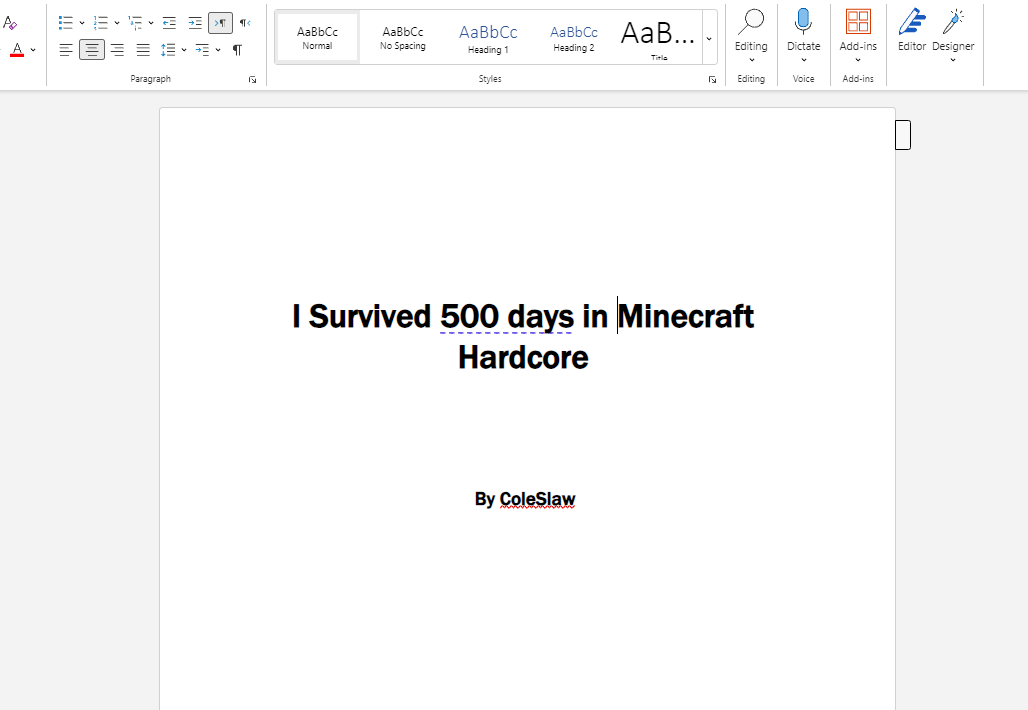Toggle right-to-left text direction
The image size is (1028, 710).
pos(245,23)
